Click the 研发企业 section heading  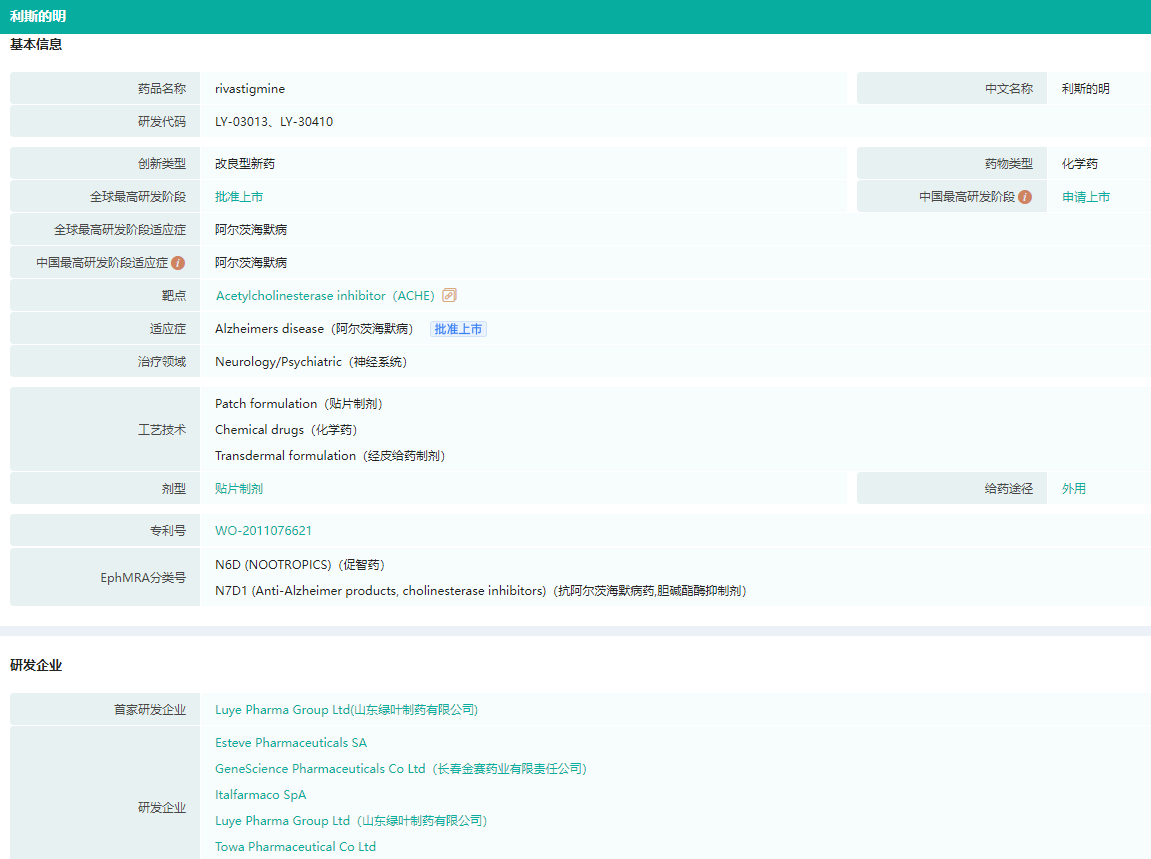coord(36,666)
